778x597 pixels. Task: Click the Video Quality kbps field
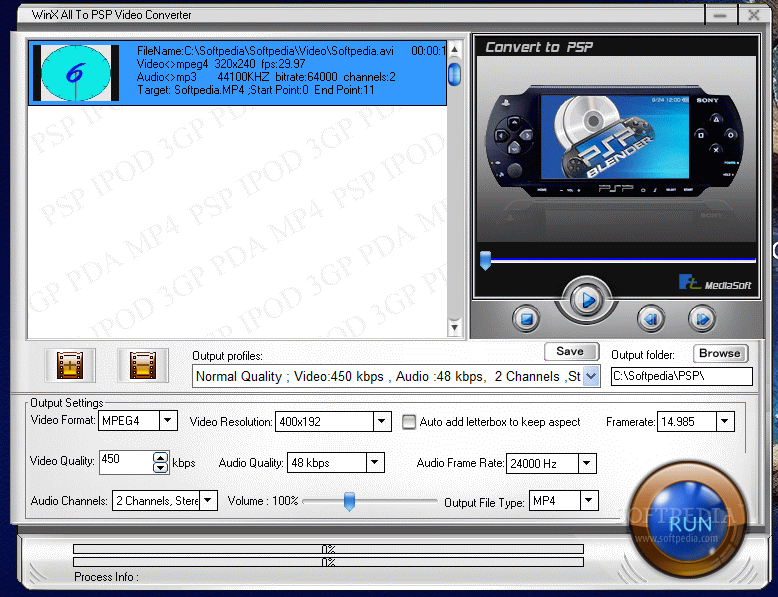[x=127, y=462]
